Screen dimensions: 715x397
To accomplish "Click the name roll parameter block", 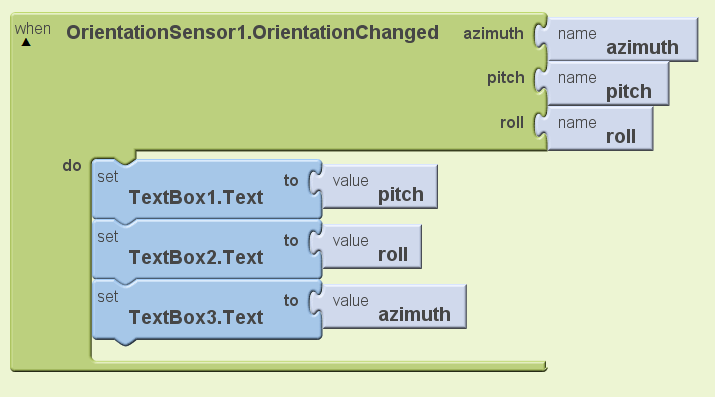I will (x=600, y=129).
